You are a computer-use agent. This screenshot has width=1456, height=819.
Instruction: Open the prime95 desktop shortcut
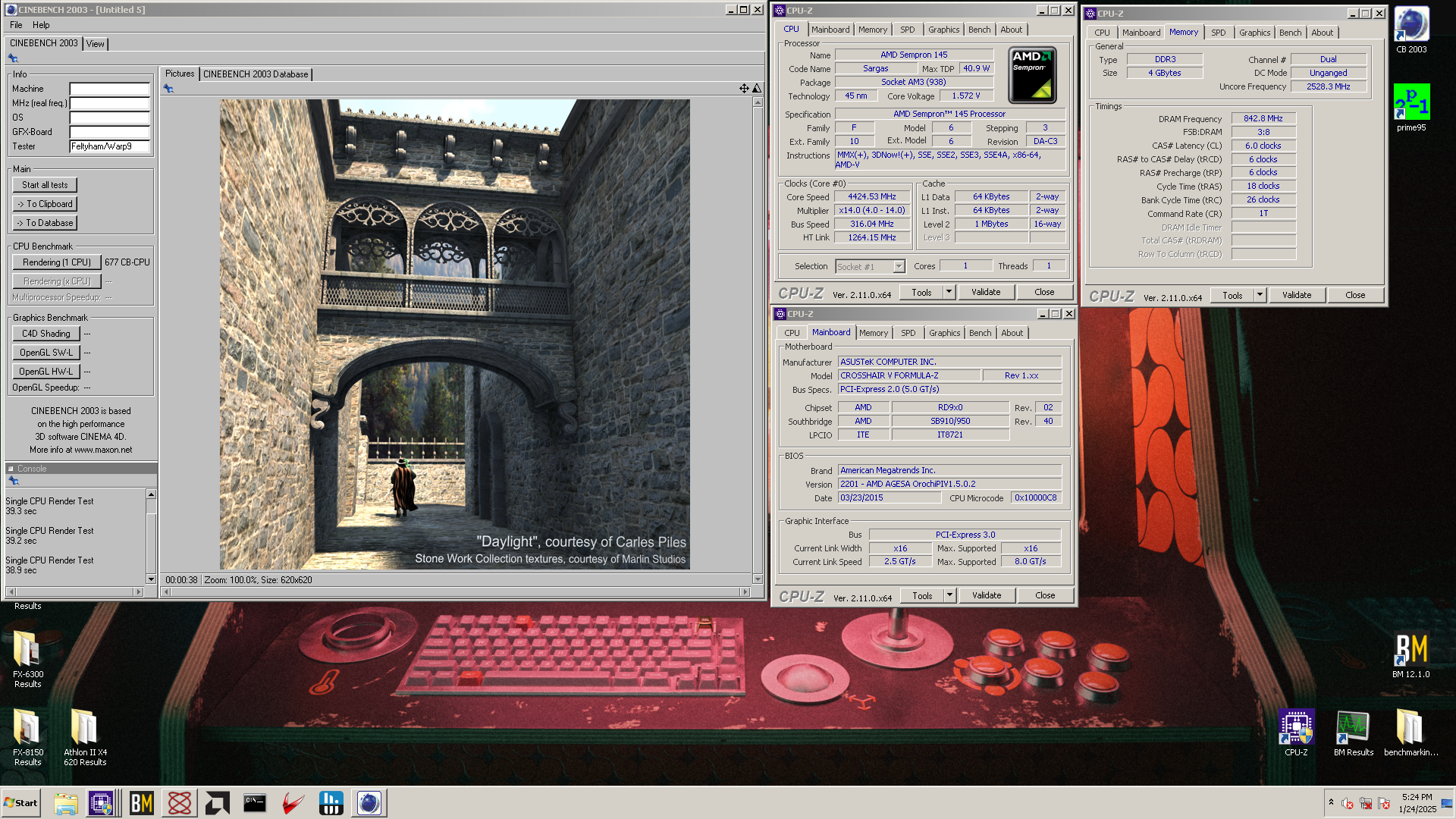[x=1411, y=108]
